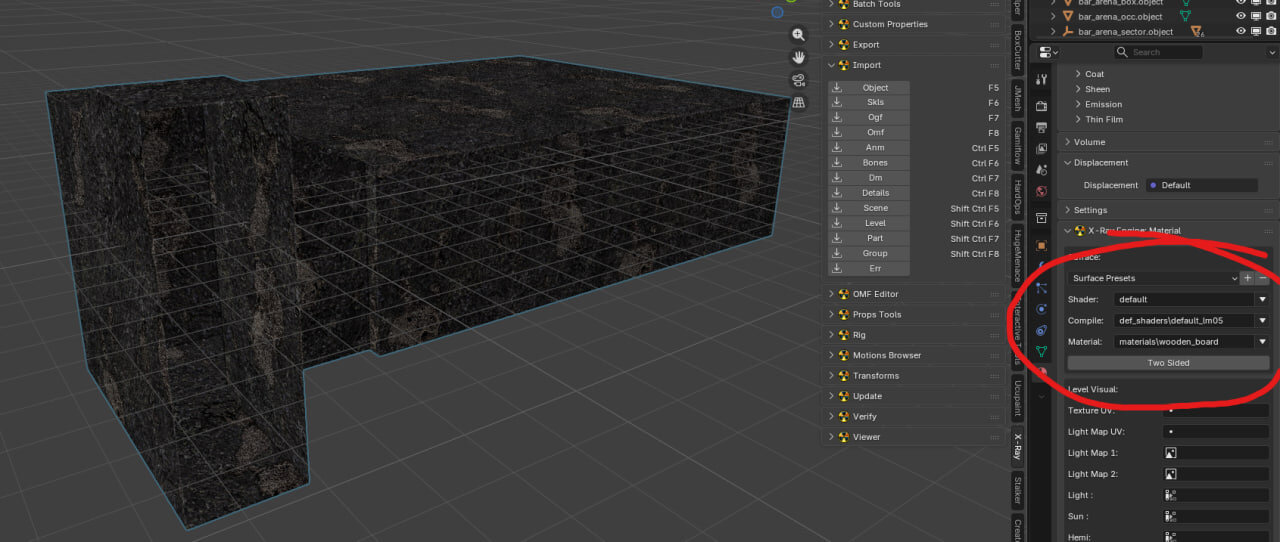Open the Tool properties tab icon
Viewport: 1280px width, 542px height.
[x=1041, y=79]
